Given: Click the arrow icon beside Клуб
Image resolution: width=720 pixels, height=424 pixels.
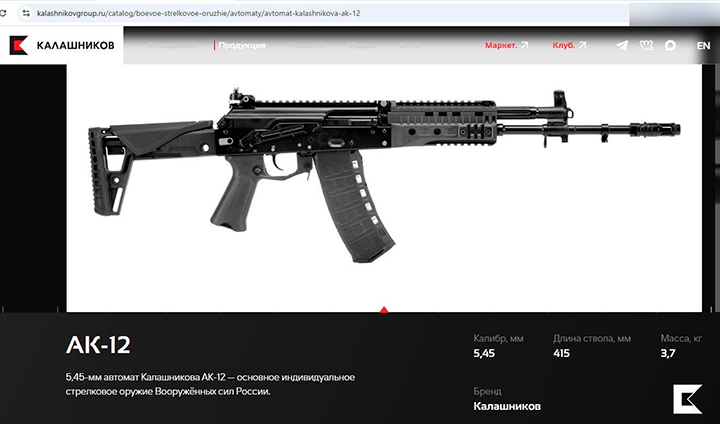Looking at the screenshot, I should (583, 45).
